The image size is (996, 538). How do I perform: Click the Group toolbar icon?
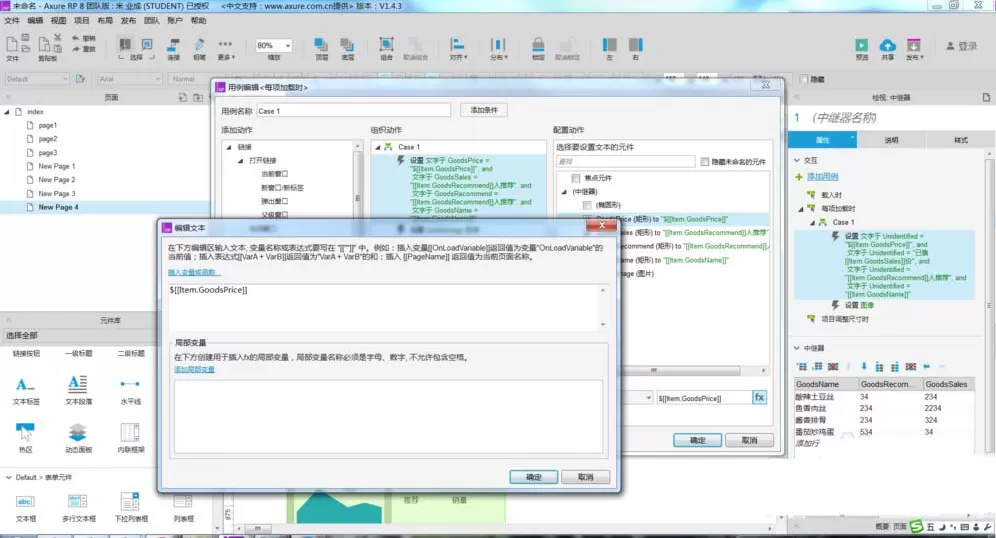pyautogui.click(x=386, y=44)
